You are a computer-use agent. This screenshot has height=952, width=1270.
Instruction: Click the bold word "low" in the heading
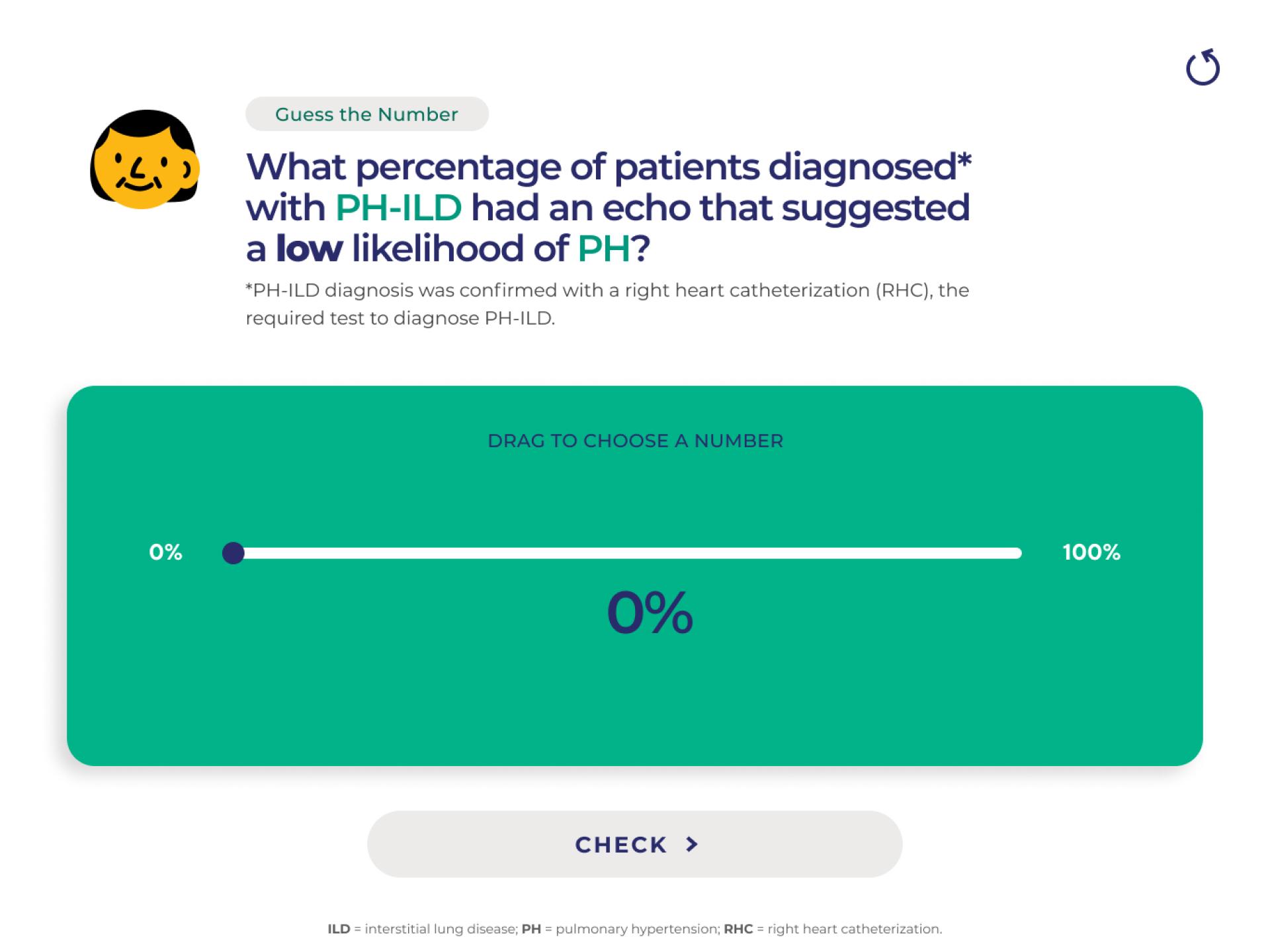[x=309, y=249]
